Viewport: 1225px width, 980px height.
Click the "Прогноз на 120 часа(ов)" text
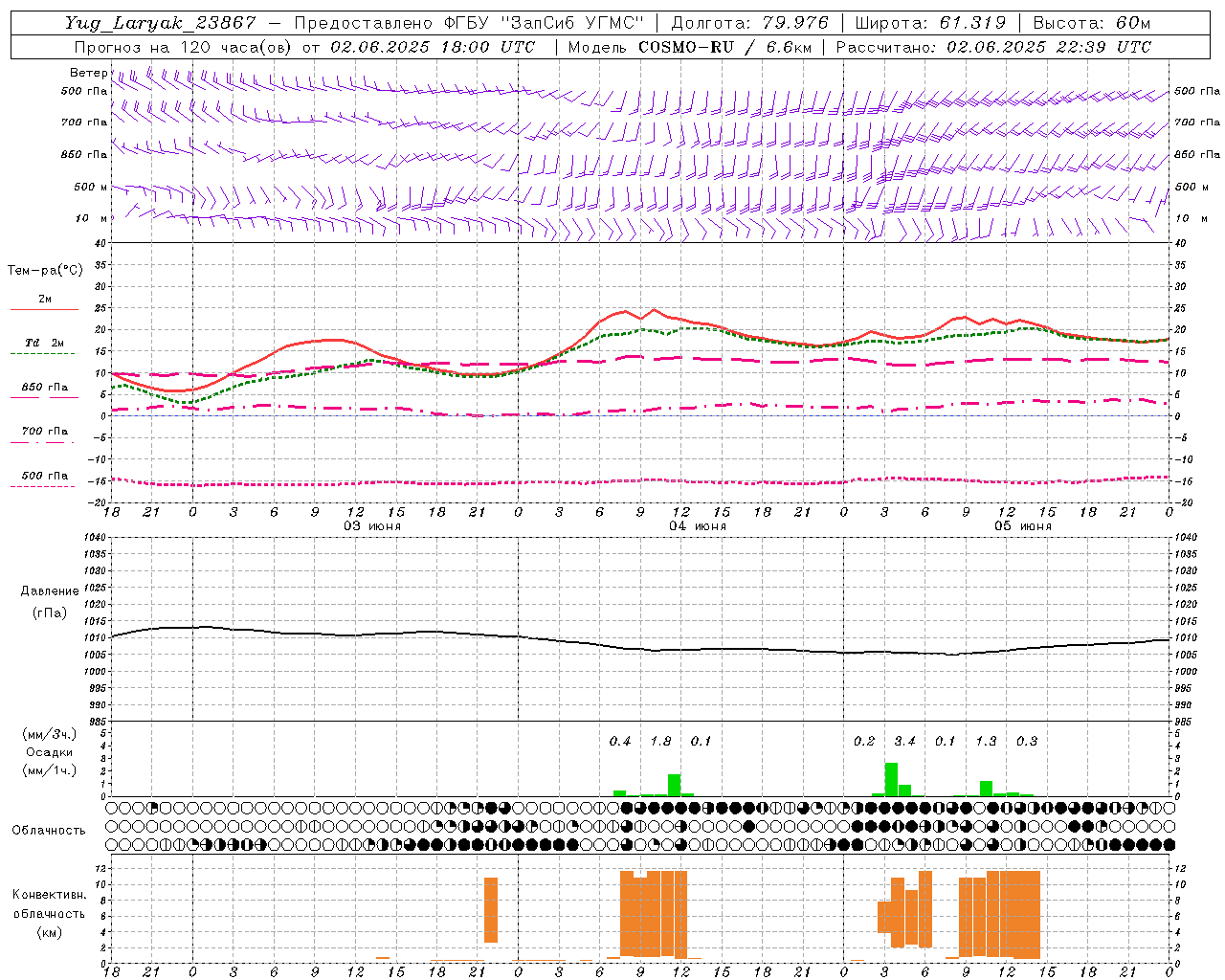coord(184,47)
